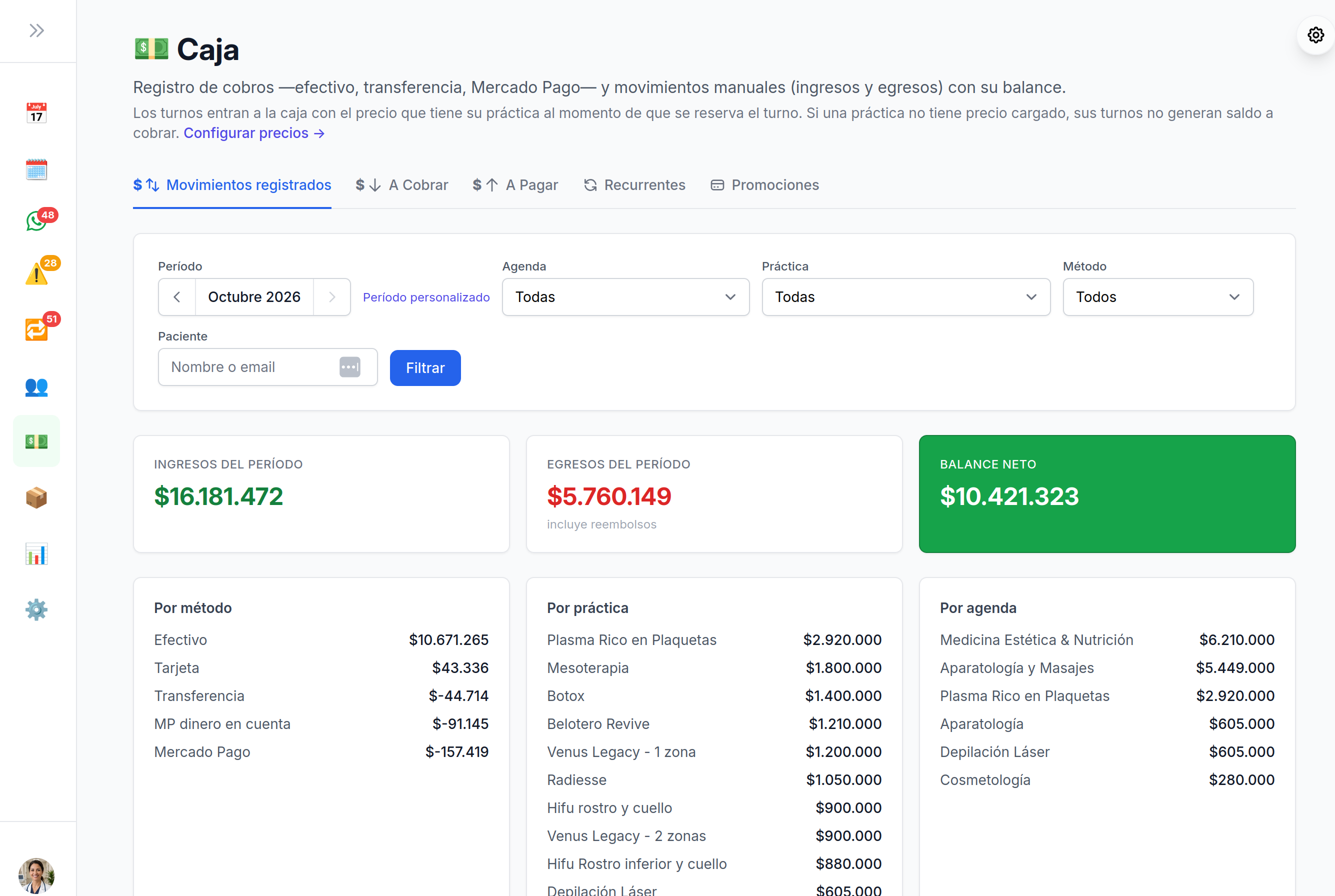The height and width of the screenshot is (896, 1335).
Task: Click the Ingresos del período amount $16.181.472
Action: (218, 496)
